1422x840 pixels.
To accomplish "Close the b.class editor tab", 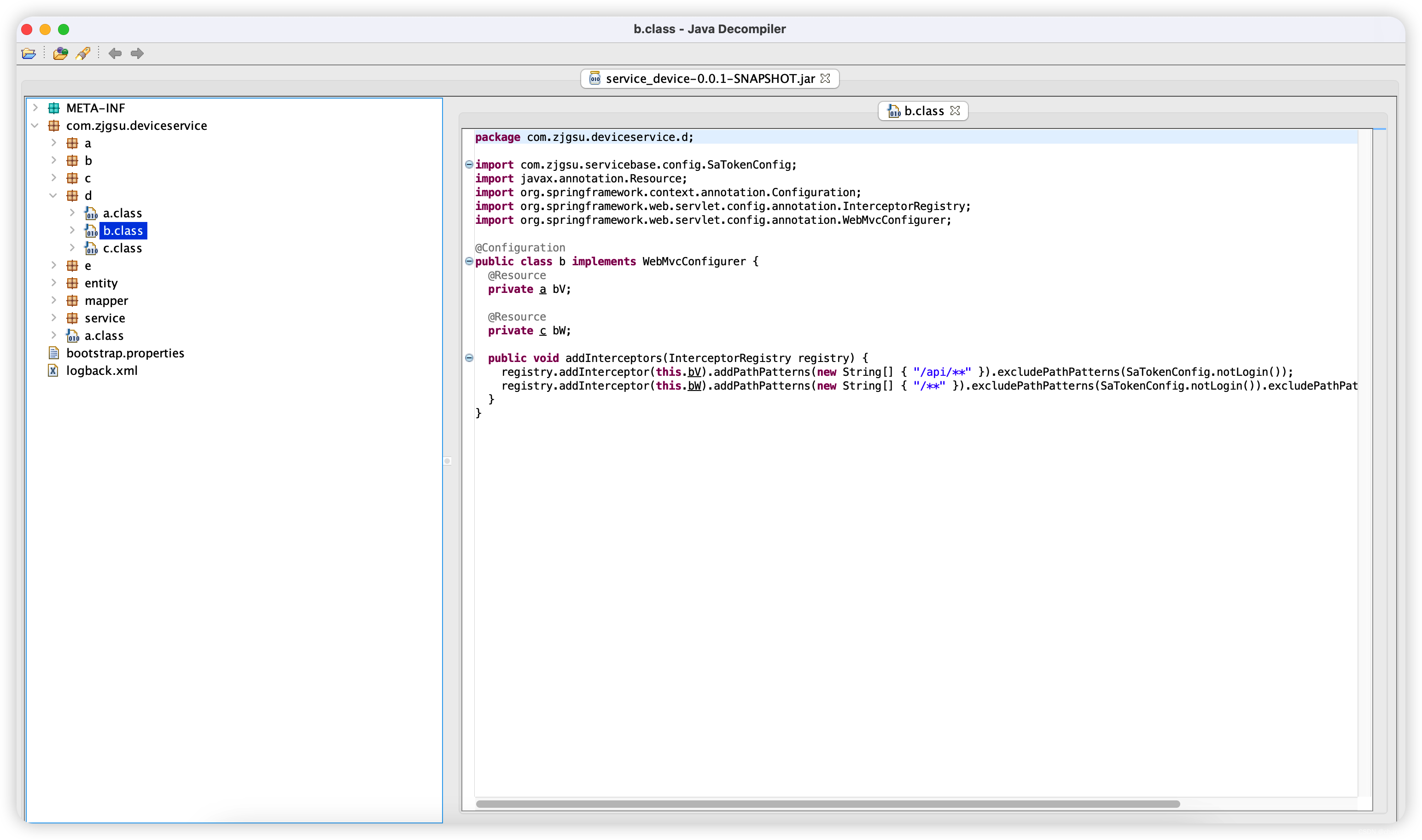I will [x=955, y=111].
